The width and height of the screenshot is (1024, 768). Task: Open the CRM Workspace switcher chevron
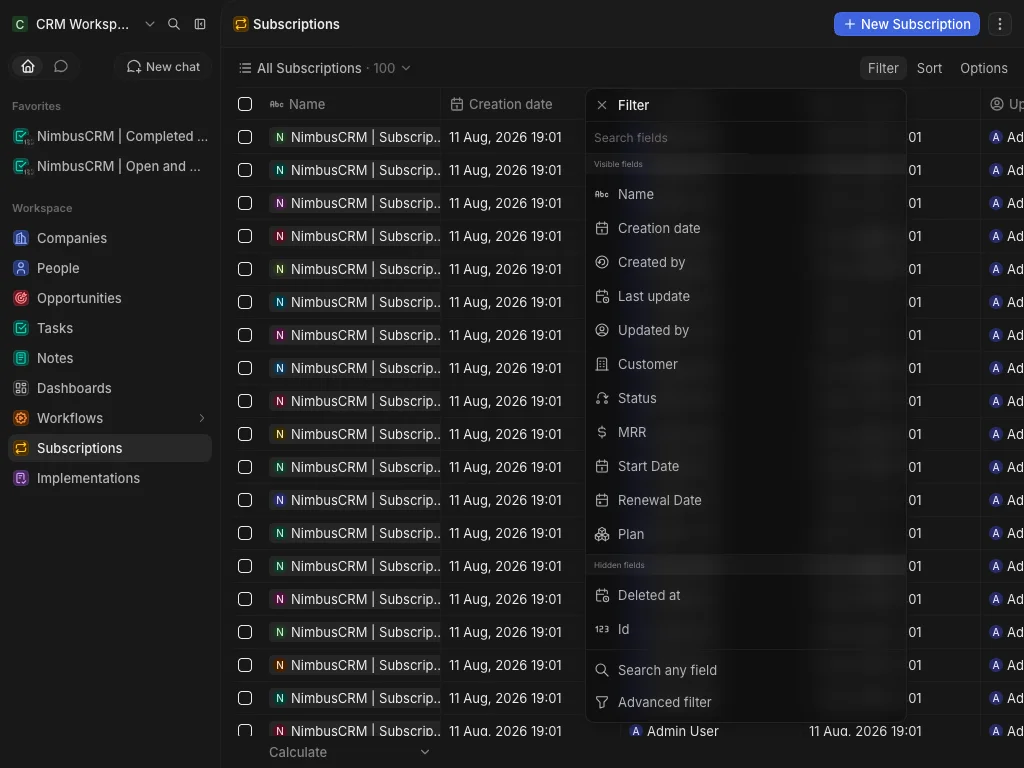pos(150,24)
